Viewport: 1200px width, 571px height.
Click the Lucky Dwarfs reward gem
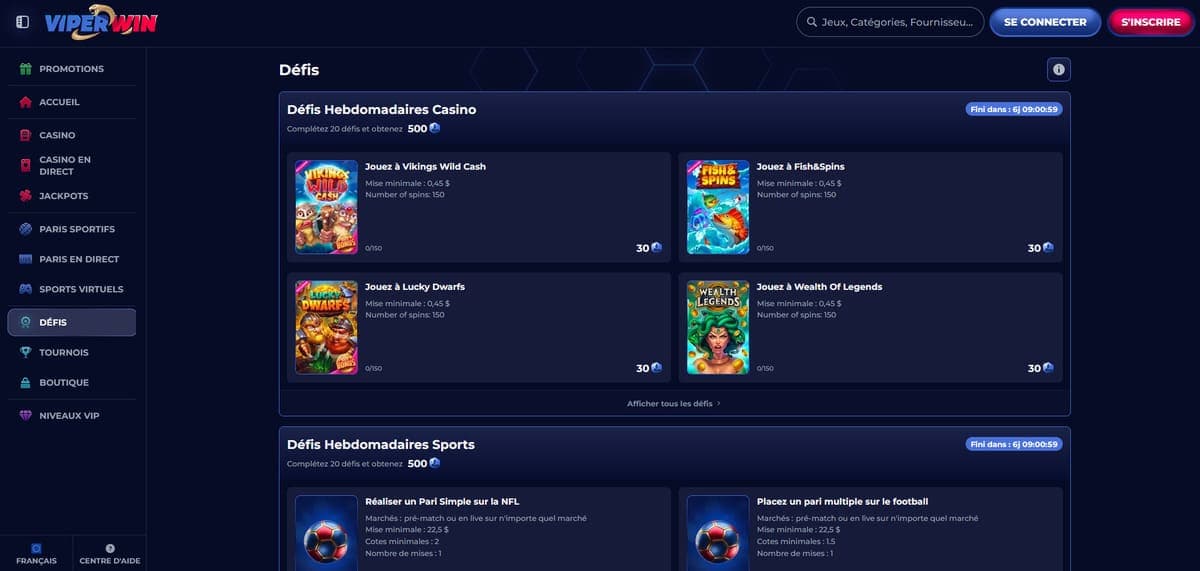(657, 368)
